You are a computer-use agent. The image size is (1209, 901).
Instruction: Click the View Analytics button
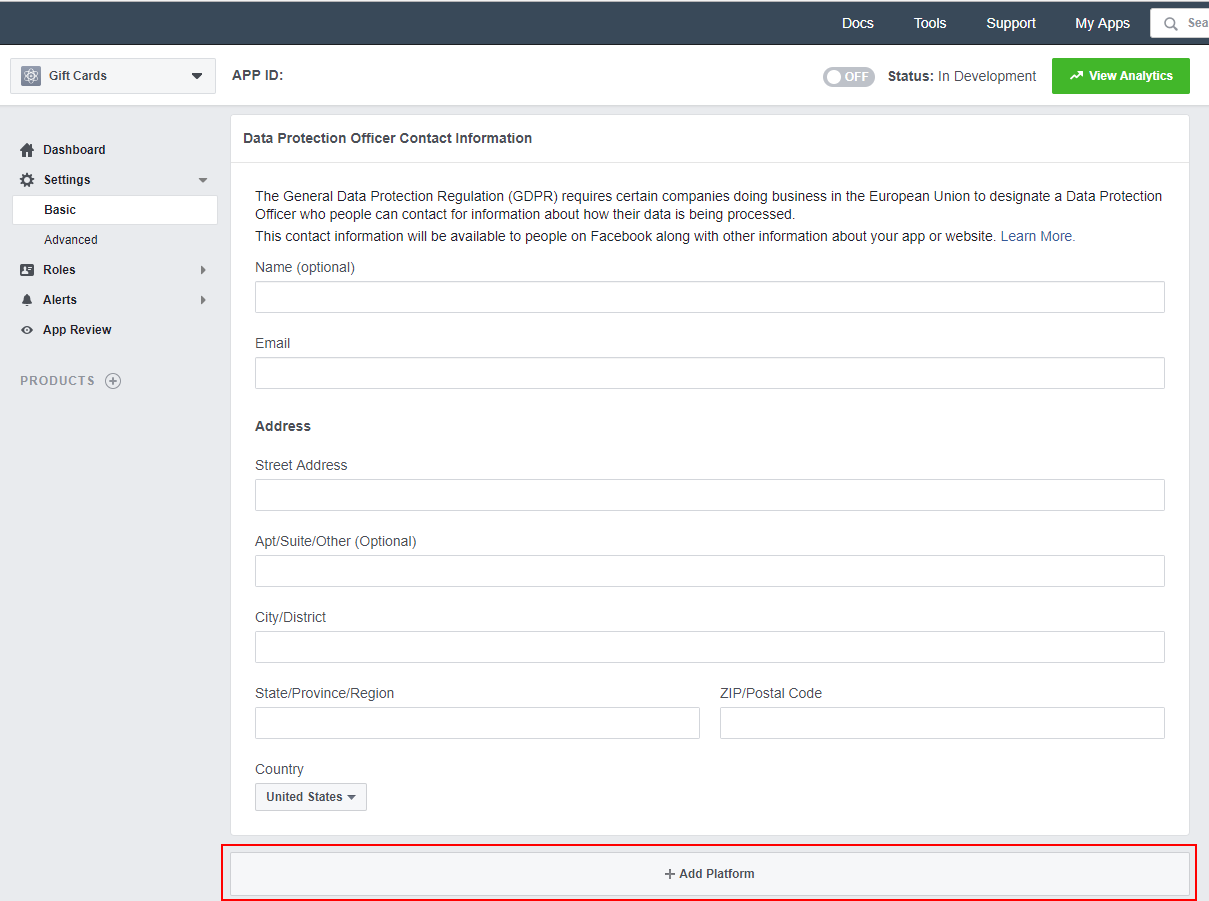1120,76
